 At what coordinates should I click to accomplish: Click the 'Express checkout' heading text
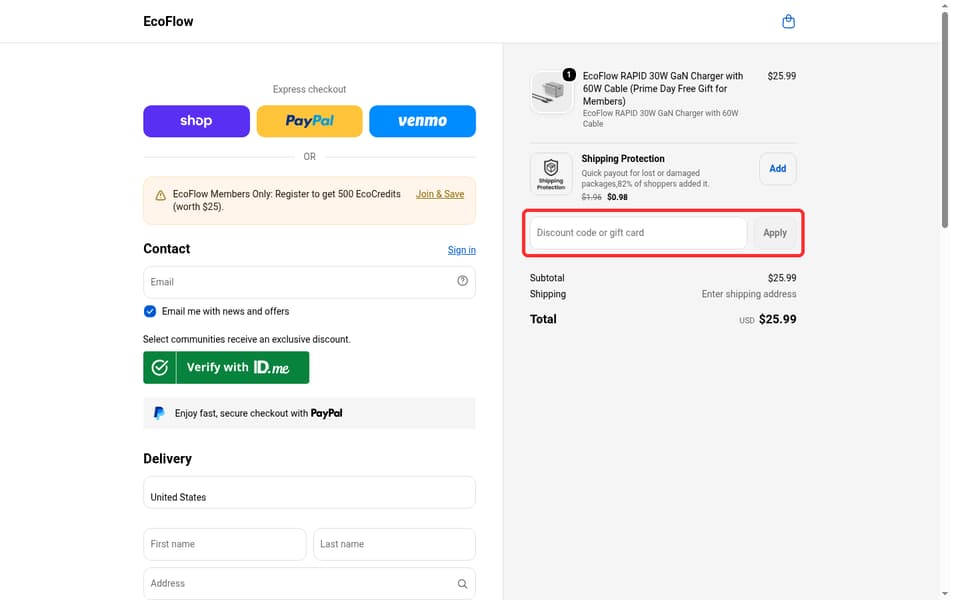(x=309, y=89)
